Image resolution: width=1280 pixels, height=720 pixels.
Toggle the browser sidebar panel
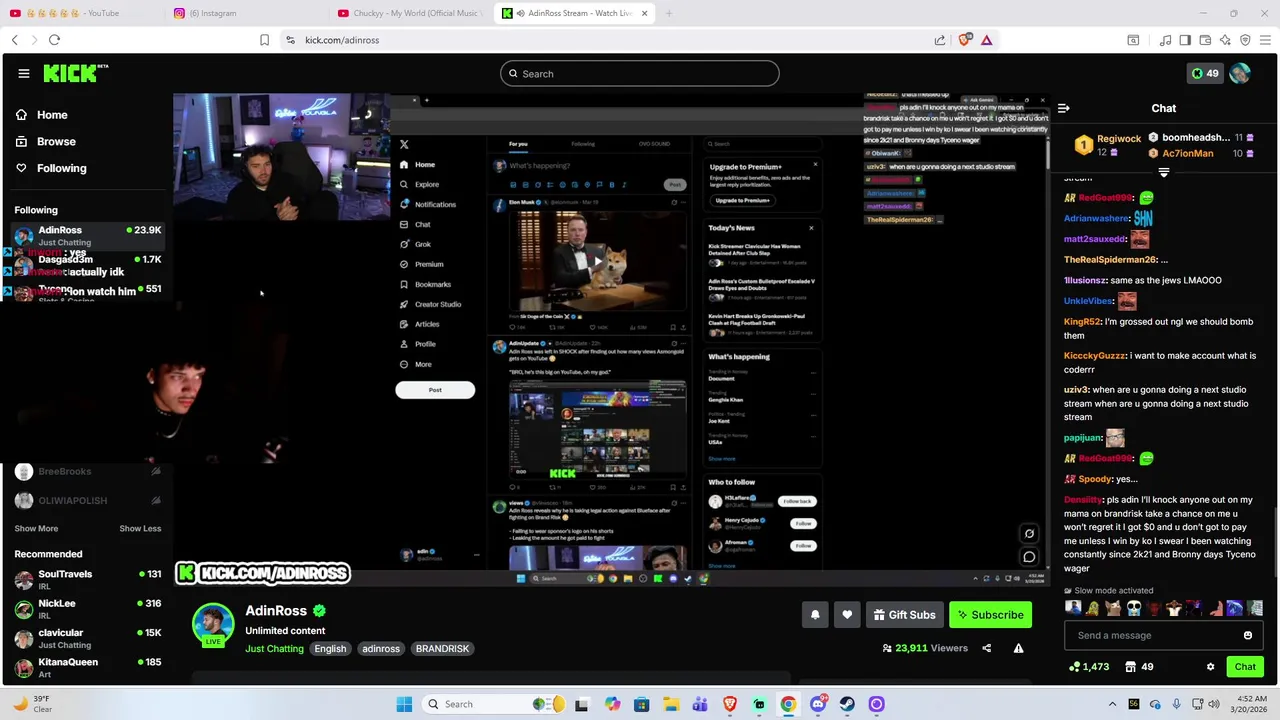click(1185, 40)
